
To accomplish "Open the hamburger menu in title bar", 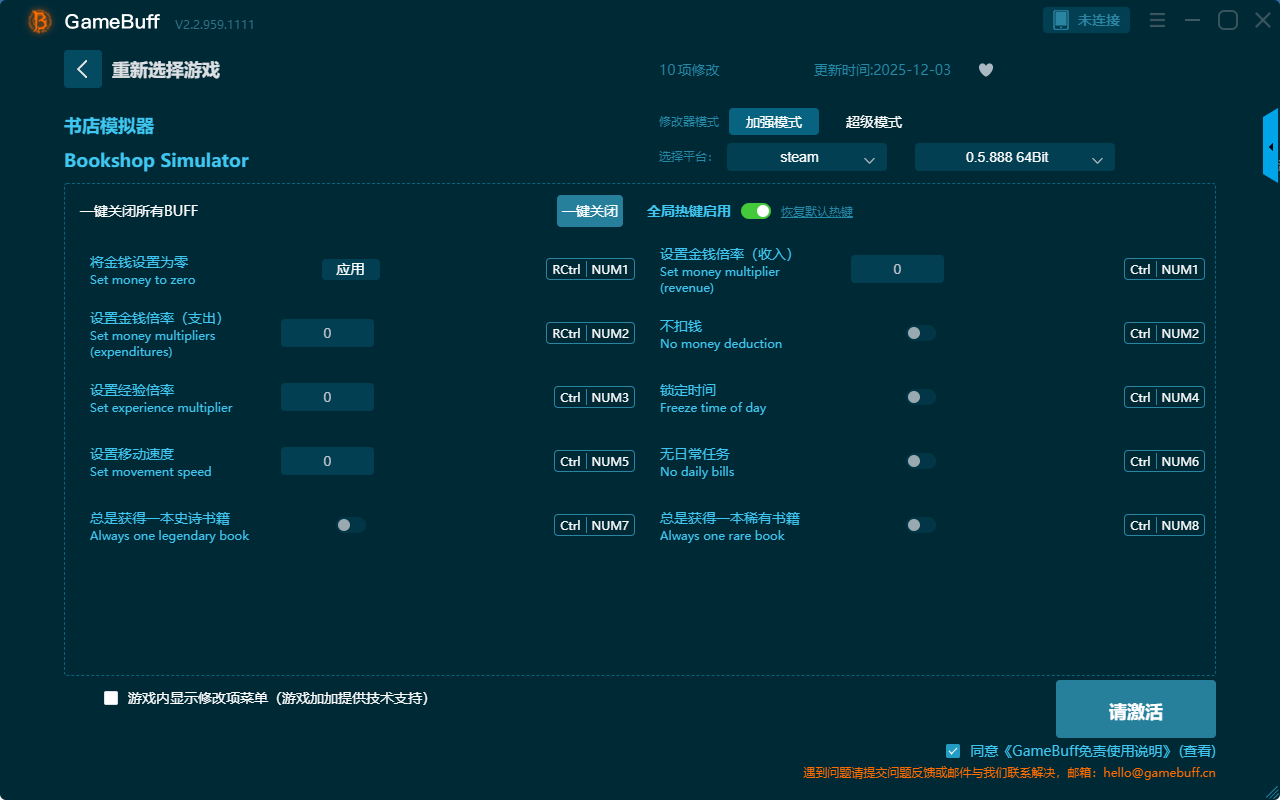I will [1157, 20].
